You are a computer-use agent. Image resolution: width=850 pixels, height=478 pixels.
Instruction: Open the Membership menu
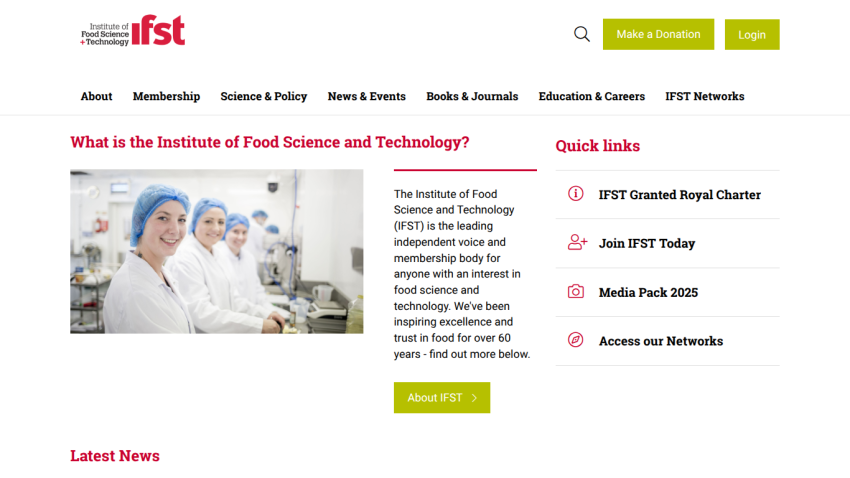[166, 96]
